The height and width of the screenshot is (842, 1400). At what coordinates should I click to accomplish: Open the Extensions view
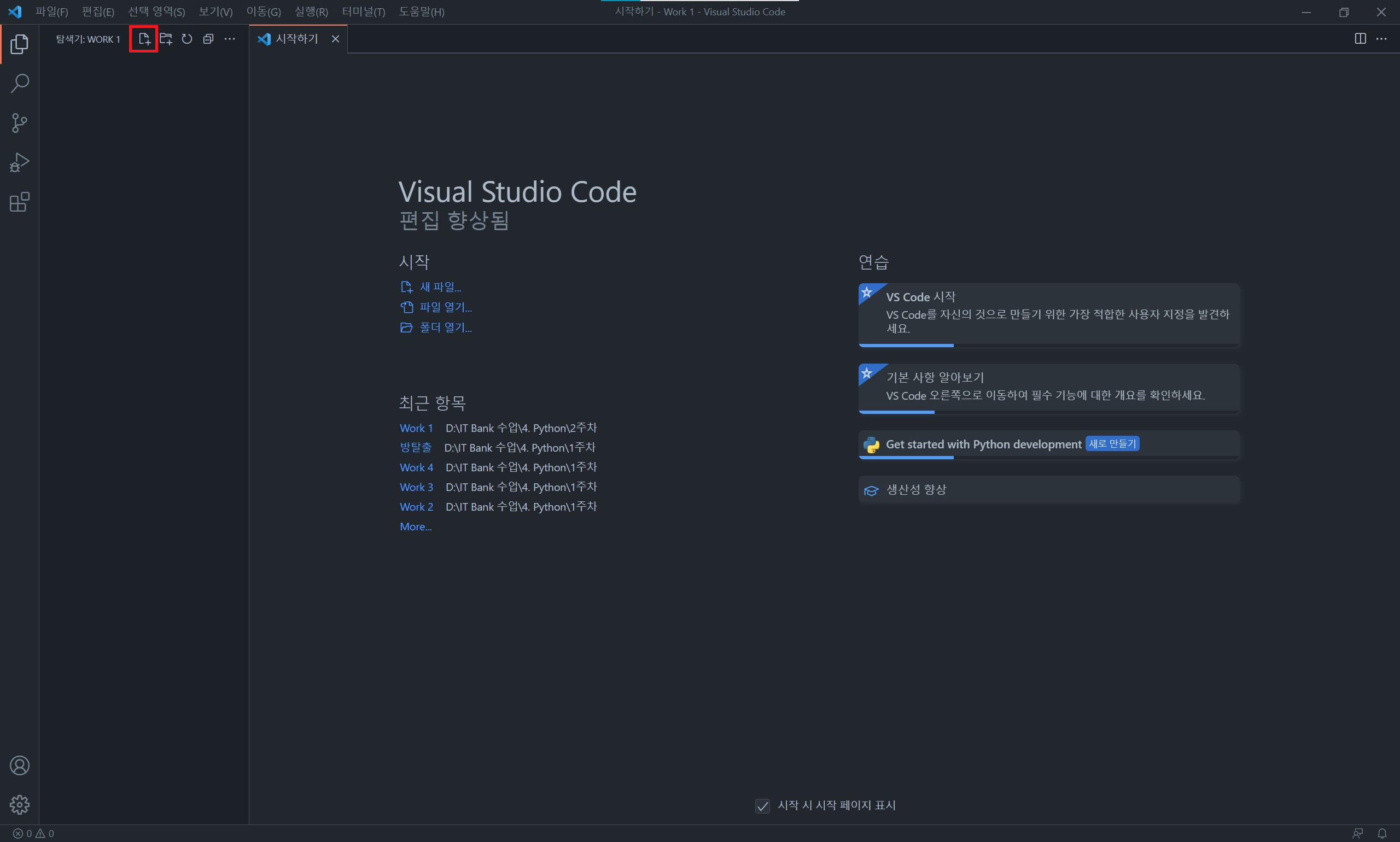[20, 202]
